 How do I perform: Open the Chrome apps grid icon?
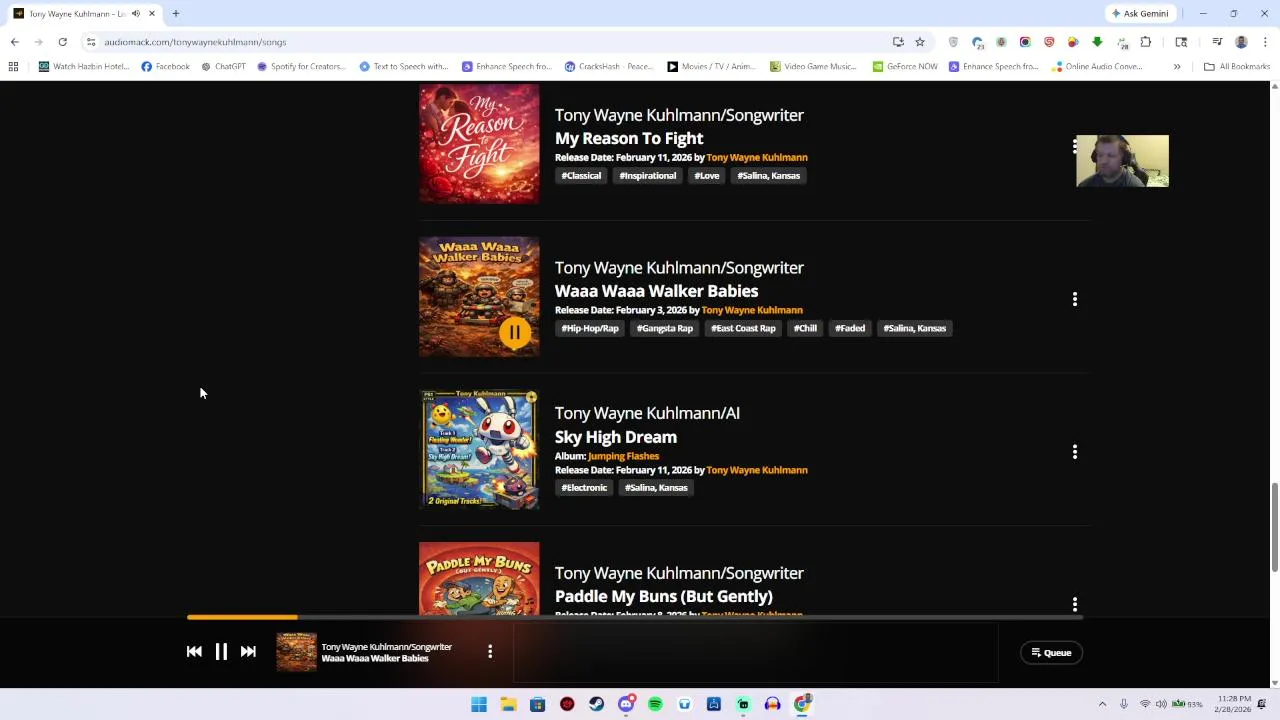click(13, 67)
